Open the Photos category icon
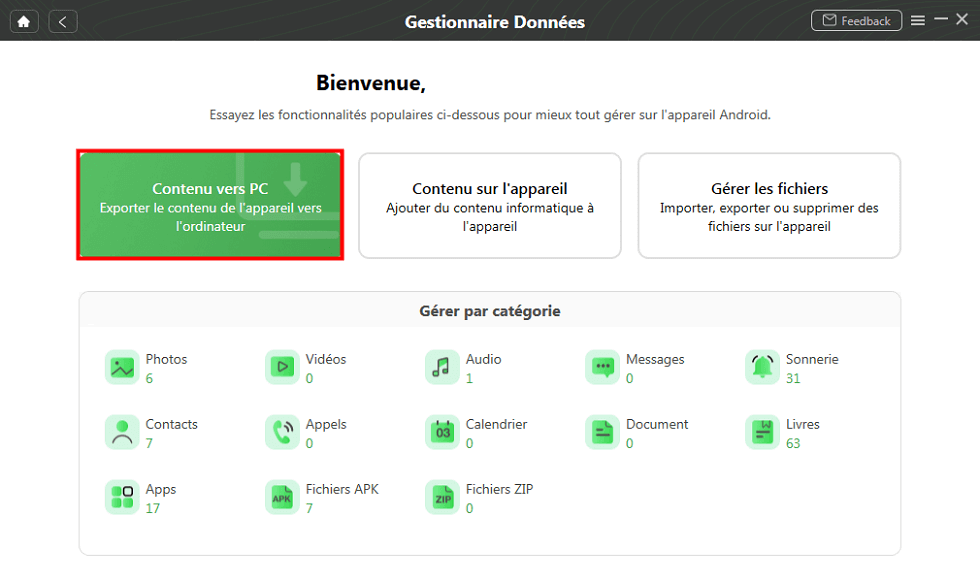 [122, 367]
